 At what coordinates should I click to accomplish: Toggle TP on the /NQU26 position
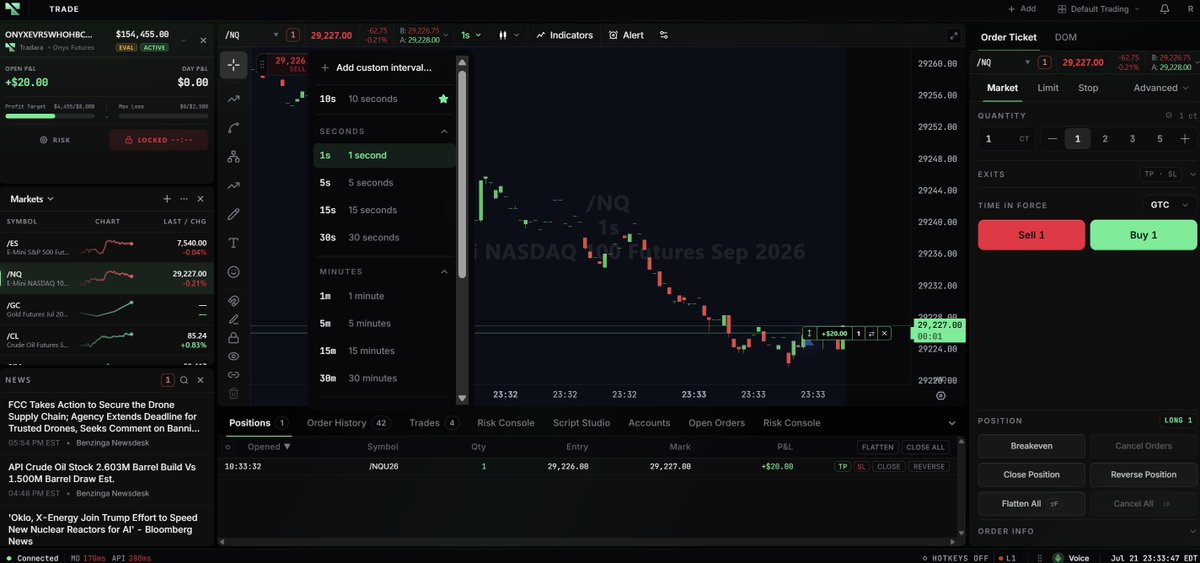pyautogui.click(x=842, y=467)
